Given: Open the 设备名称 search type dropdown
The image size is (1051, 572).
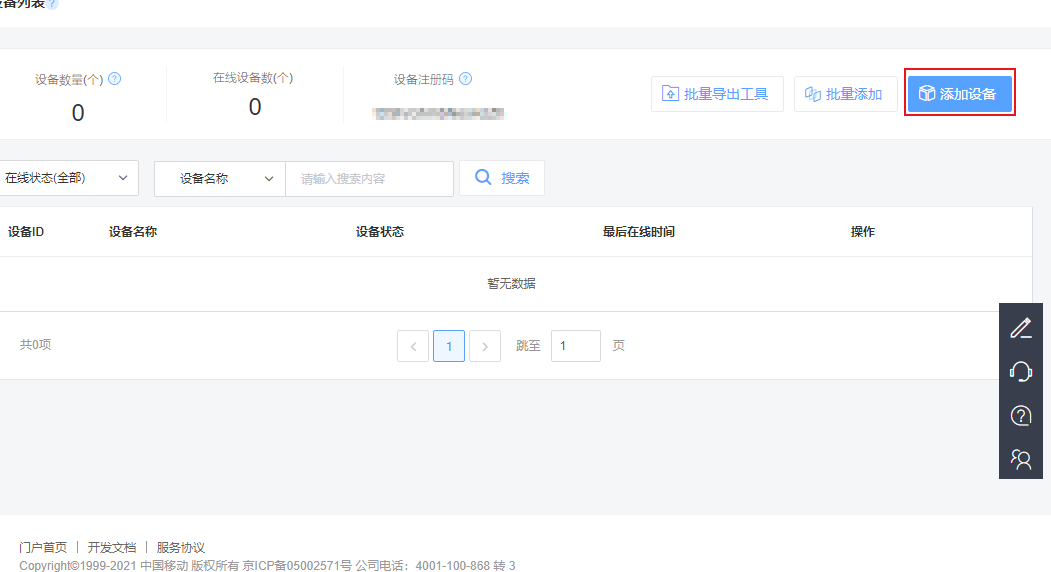Looking at the screenshot, I should click(x=220, y=178).
